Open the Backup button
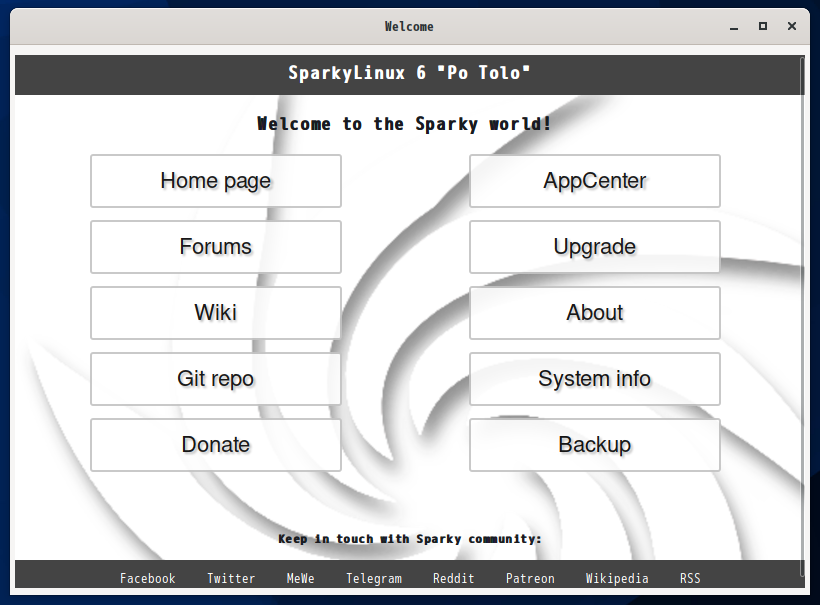Screen dimensions: 820x605 point(595,445)
